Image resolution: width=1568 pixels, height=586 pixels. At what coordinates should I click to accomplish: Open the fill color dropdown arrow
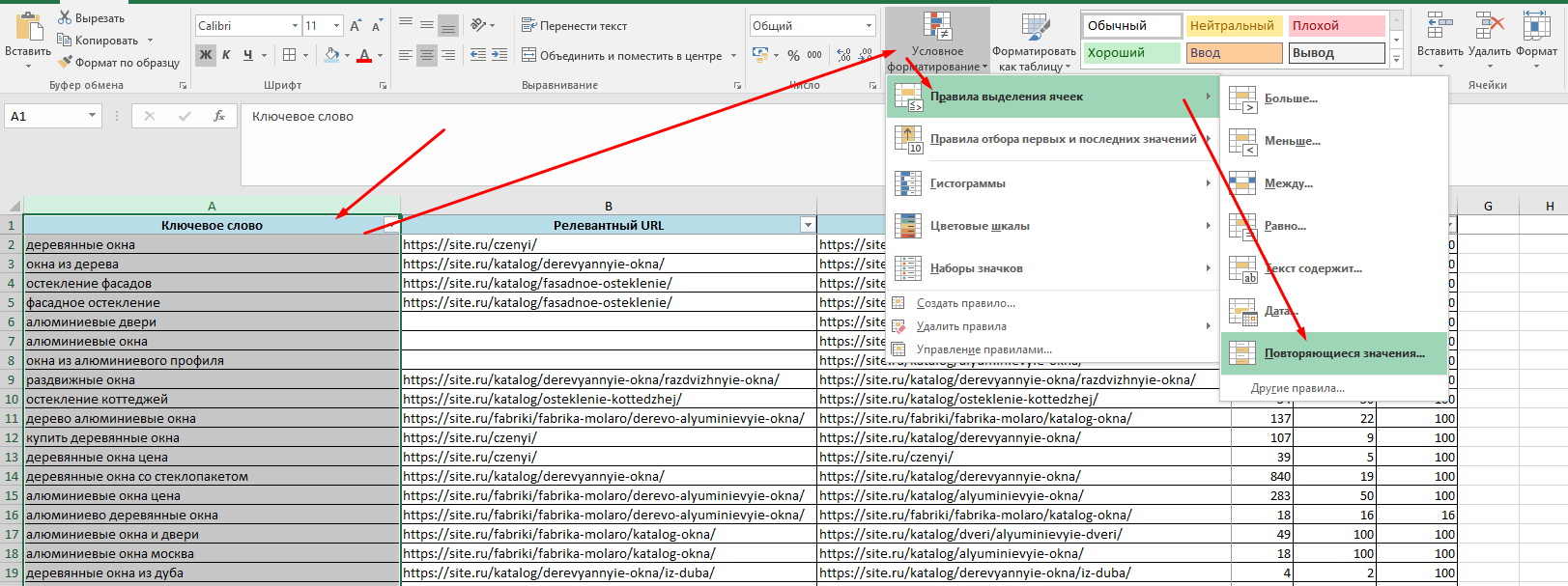pyautogui.click(x=347, y=55)
